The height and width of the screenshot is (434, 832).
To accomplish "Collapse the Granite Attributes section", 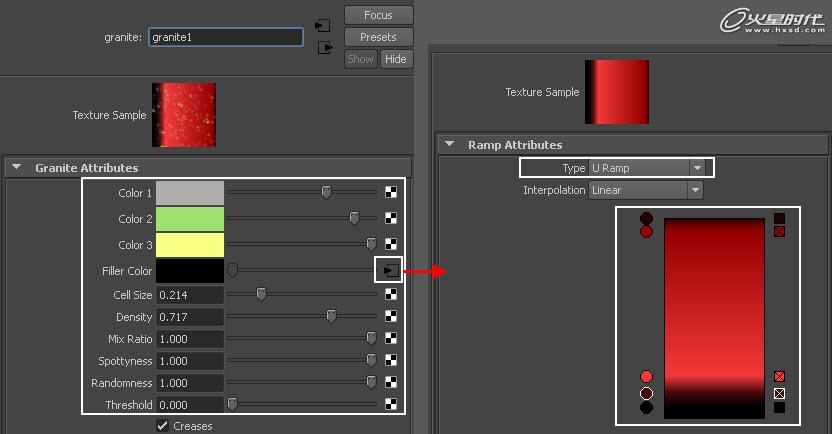I will pos(16,167).
